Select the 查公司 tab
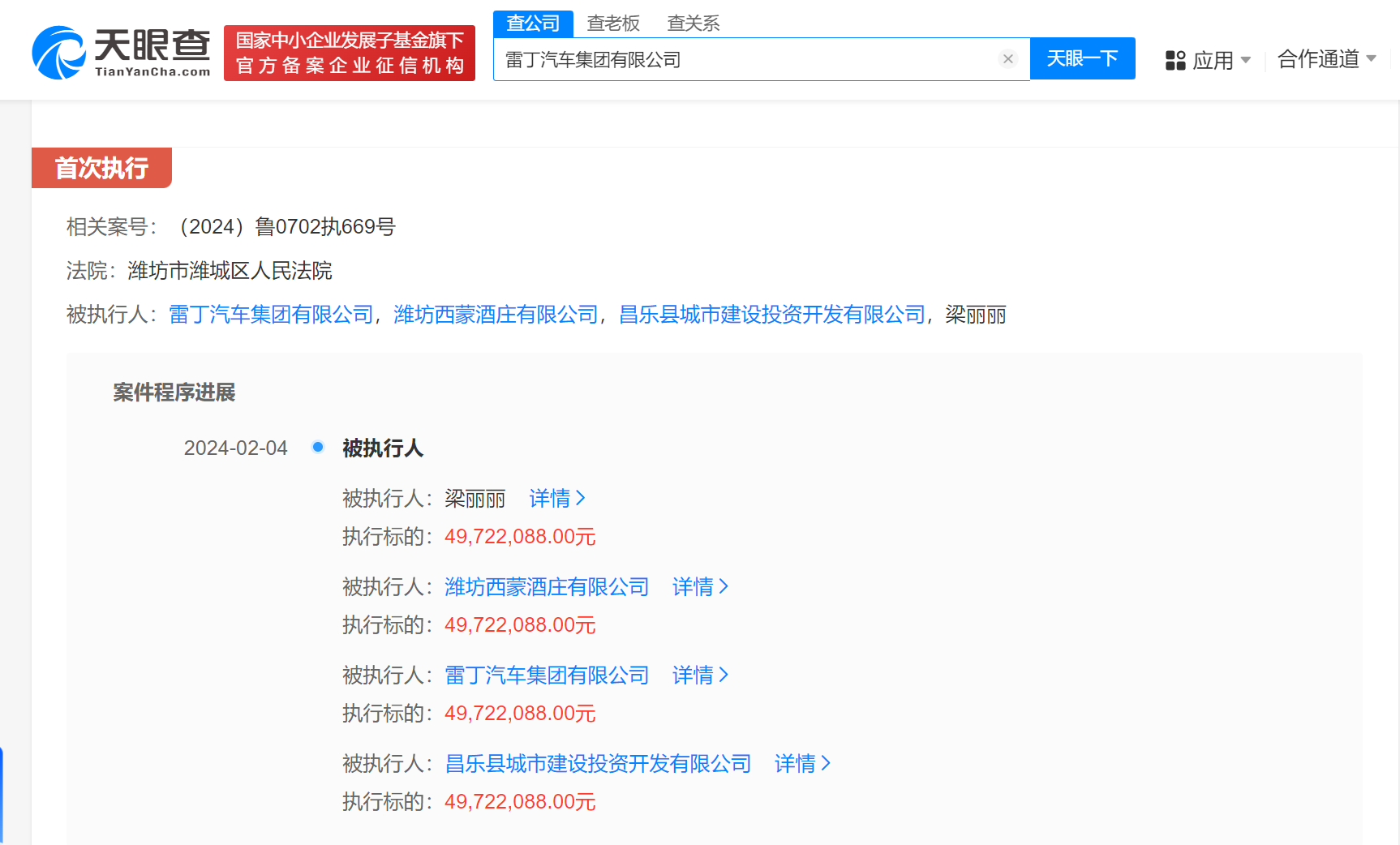The width and height of the screenshot is (1400, 845). pos(533,24)
